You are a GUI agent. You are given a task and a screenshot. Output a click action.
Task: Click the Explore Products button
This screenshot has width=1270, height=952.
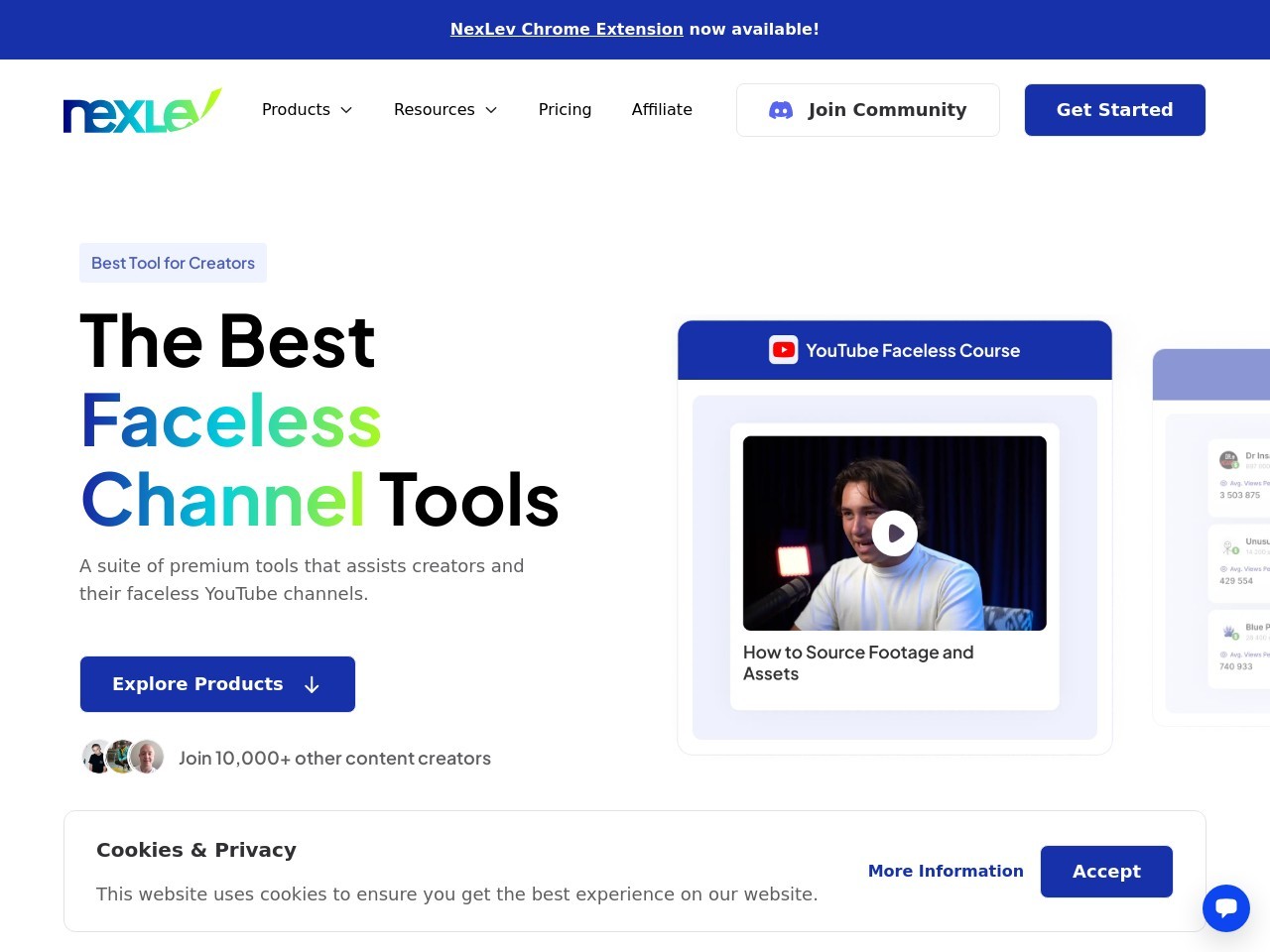[x=217, y=684]
